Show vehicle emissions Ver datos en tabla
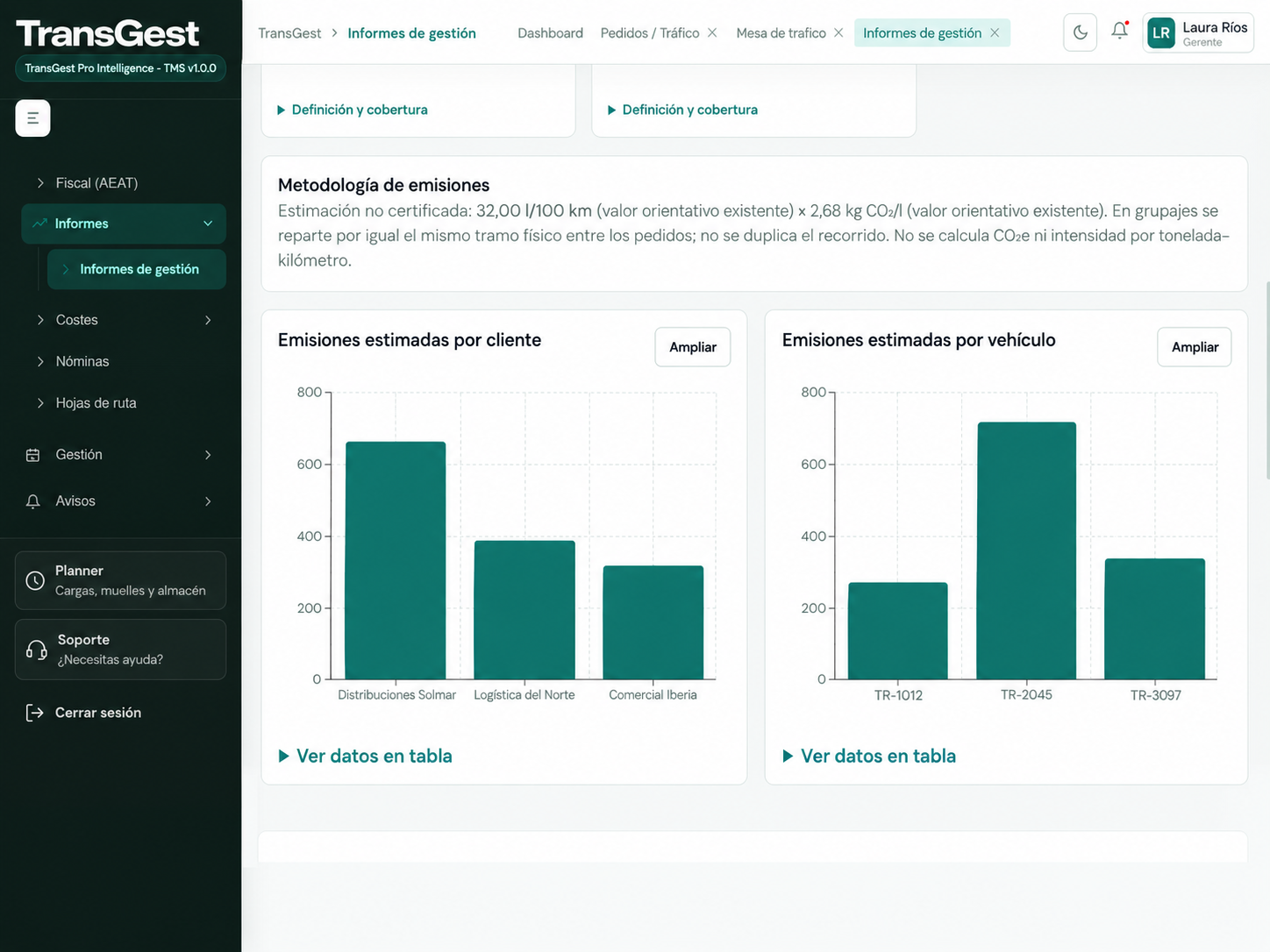The width and height of the screenshot is (1270, 952). click(870, 756)
